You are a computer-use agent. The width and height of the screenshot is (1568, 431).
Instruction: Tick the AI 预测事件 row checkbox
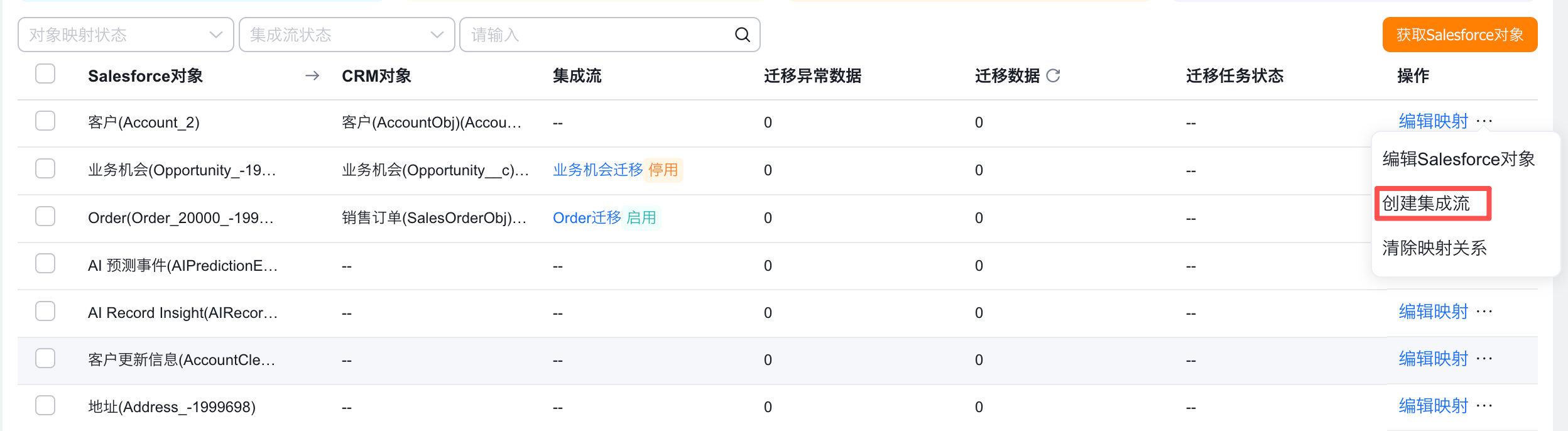pos(45,264)
